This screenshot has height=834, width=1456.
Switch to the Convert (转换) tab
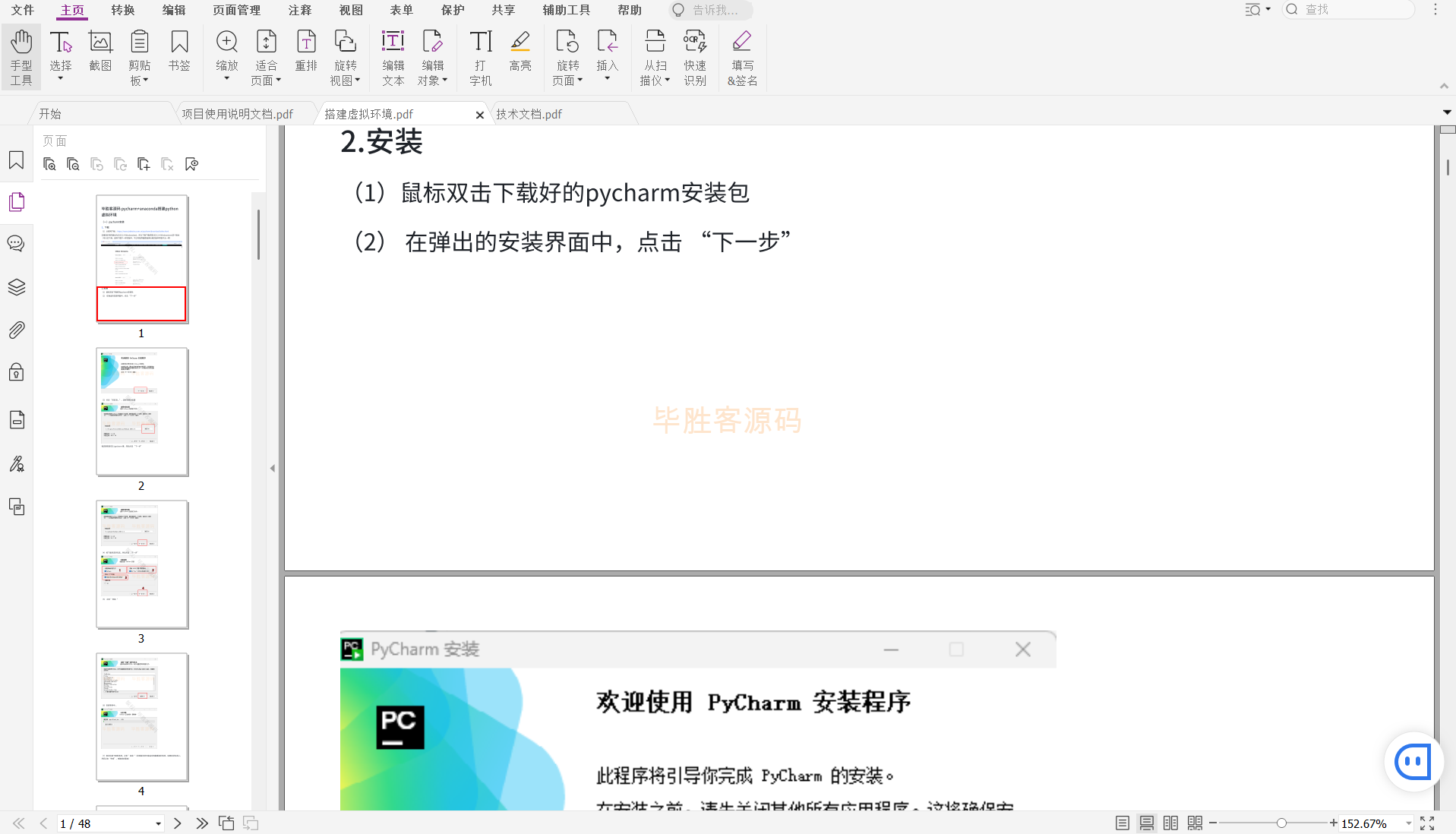coord(123,10)
